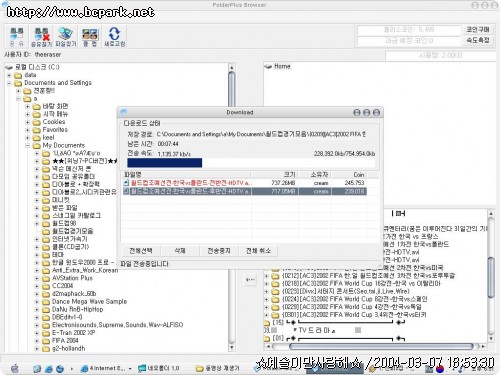Click the faces picture toolbar icon
Image resolution: width=500 pixels, height=375 pixels.
pos(90,37)
